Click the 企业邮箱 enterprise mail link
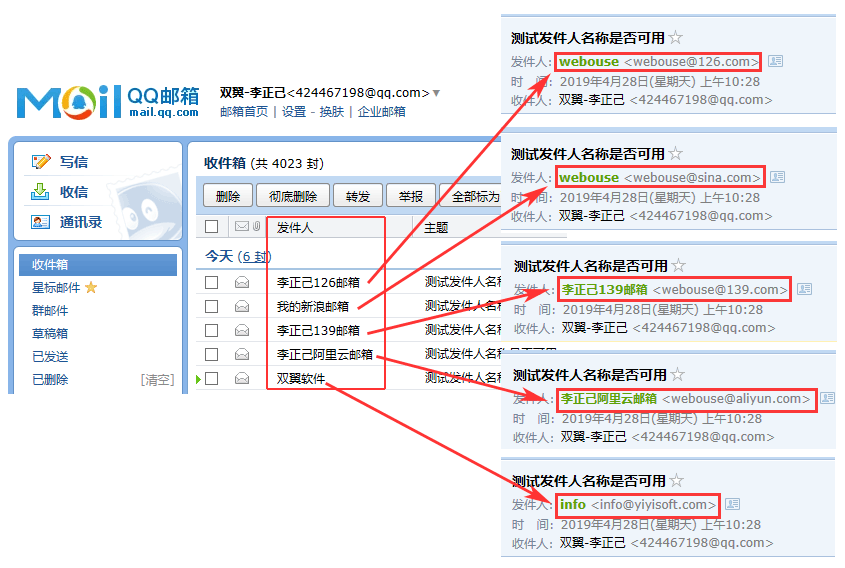 [x=382, y=112]
